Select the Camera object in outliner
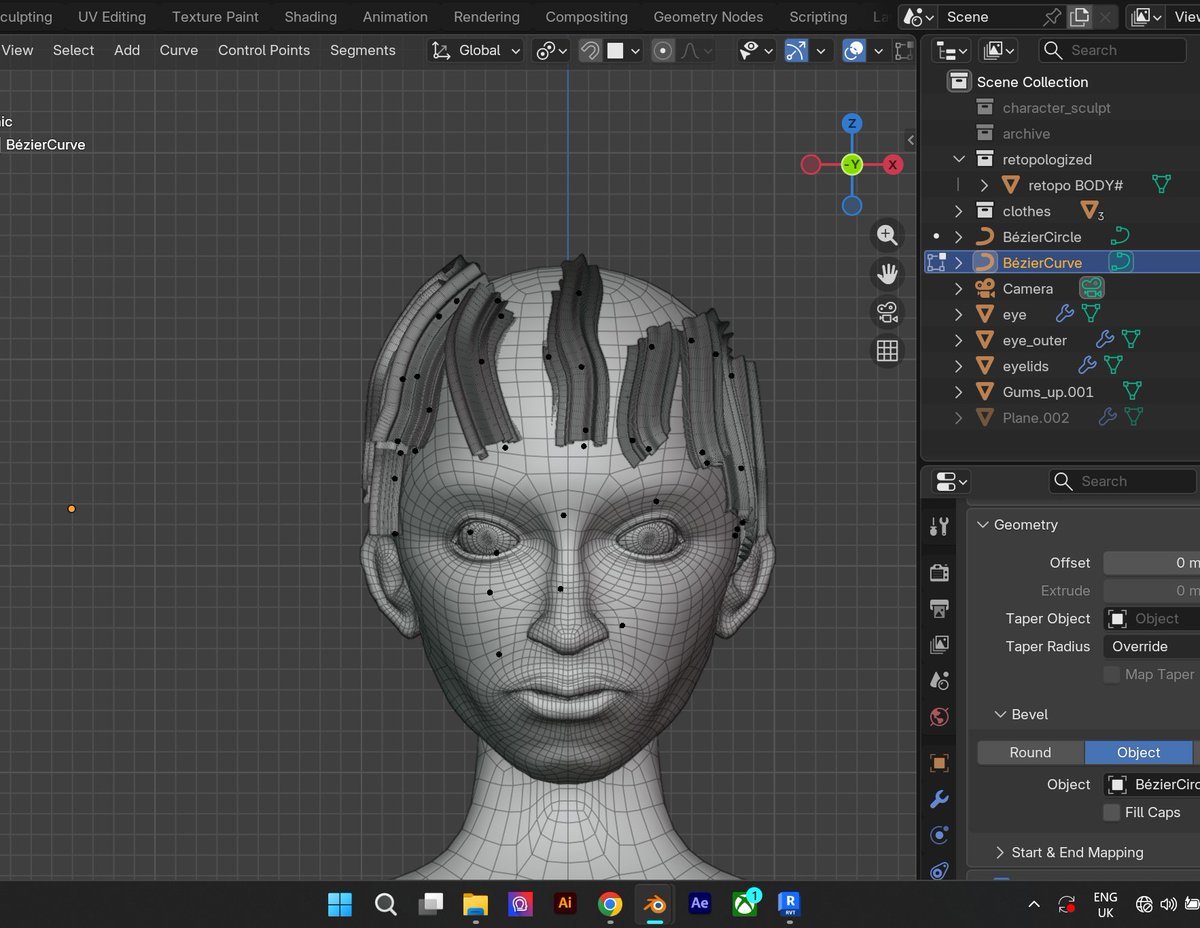 pyautogui.click(x=1027, y=289)
